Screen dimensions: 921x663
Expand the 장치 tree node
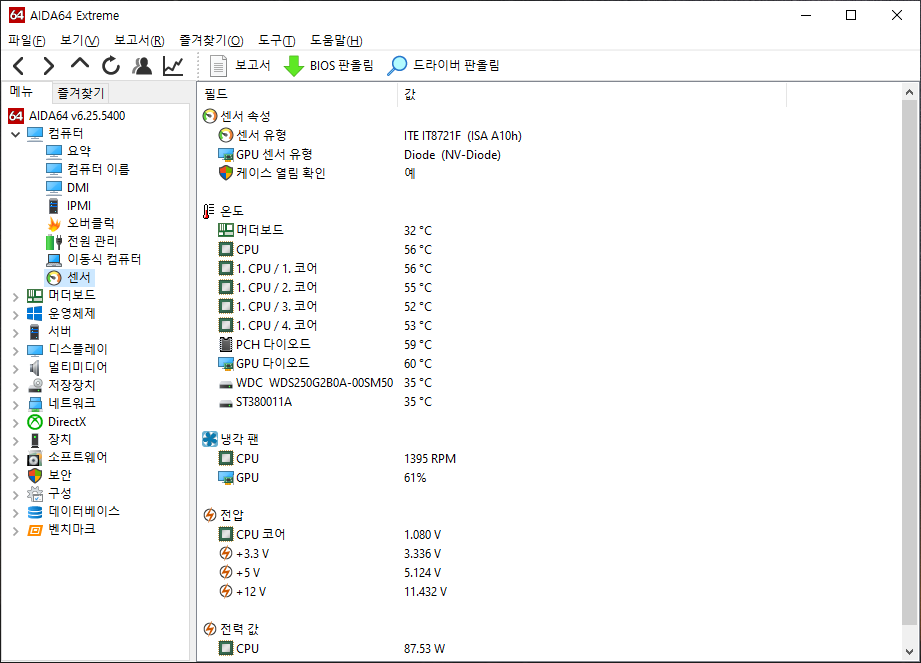click(16, 441)
